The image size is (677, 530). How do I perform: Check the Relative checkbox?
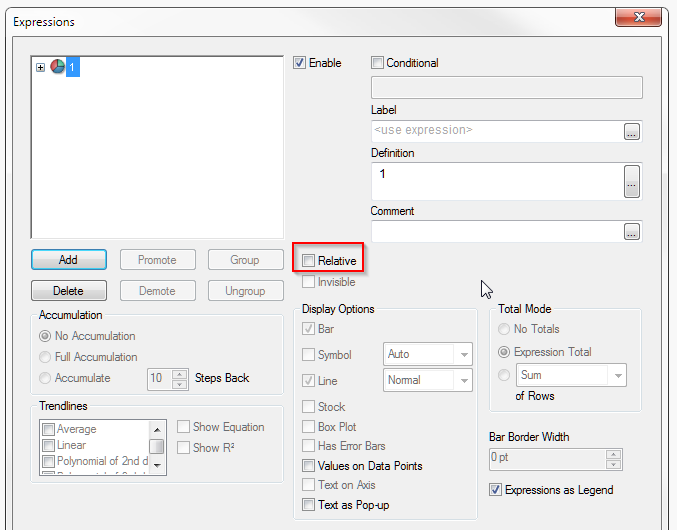pyautogui.click(x=308, y=261)
